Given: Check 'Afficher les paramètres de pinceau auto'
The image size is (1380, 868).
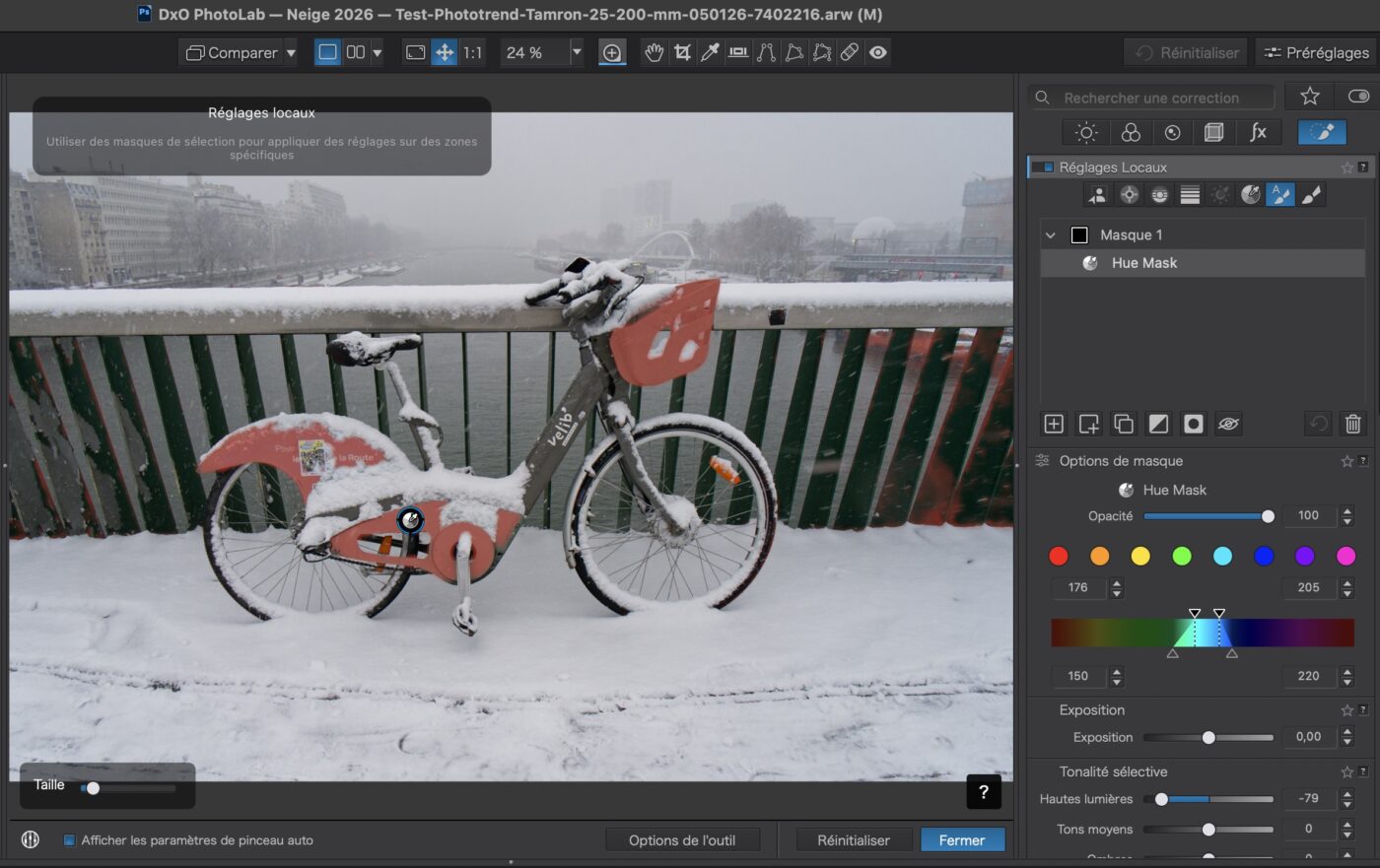Looking at the screenshot, I should (68, 839).
